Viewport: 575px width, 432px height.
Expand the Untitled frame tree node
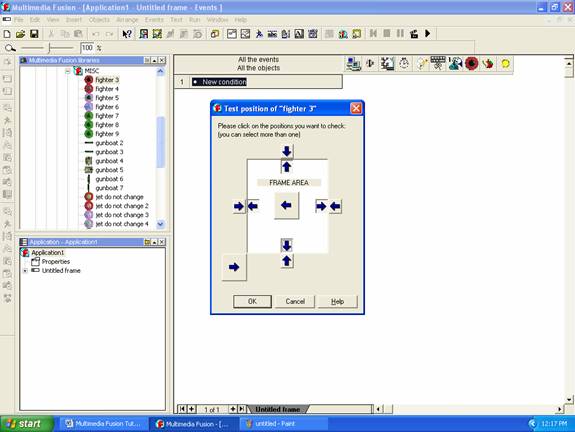point(25,271)
